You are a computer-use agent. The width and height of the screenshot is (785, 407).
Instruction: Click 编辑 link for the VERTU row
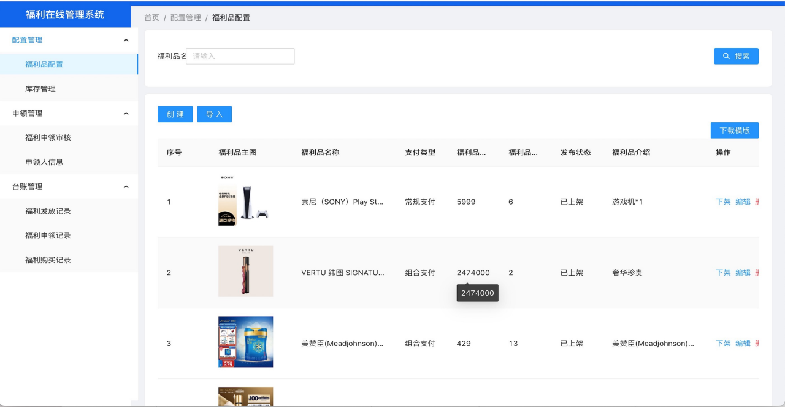coord(742,272)
